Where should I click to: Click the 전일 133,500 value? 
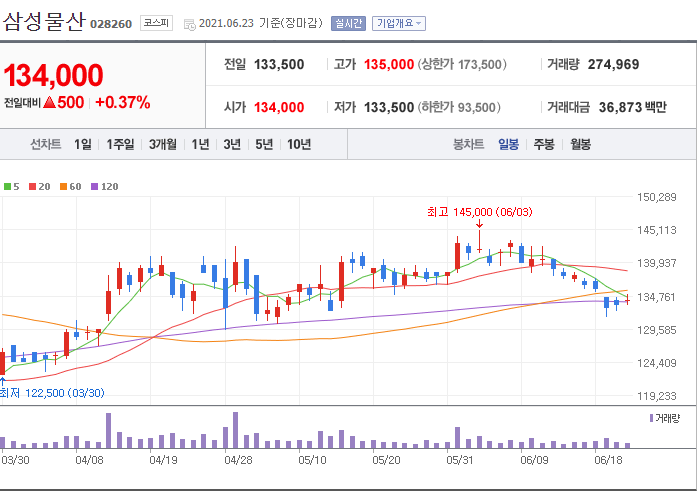coord(279,64)
